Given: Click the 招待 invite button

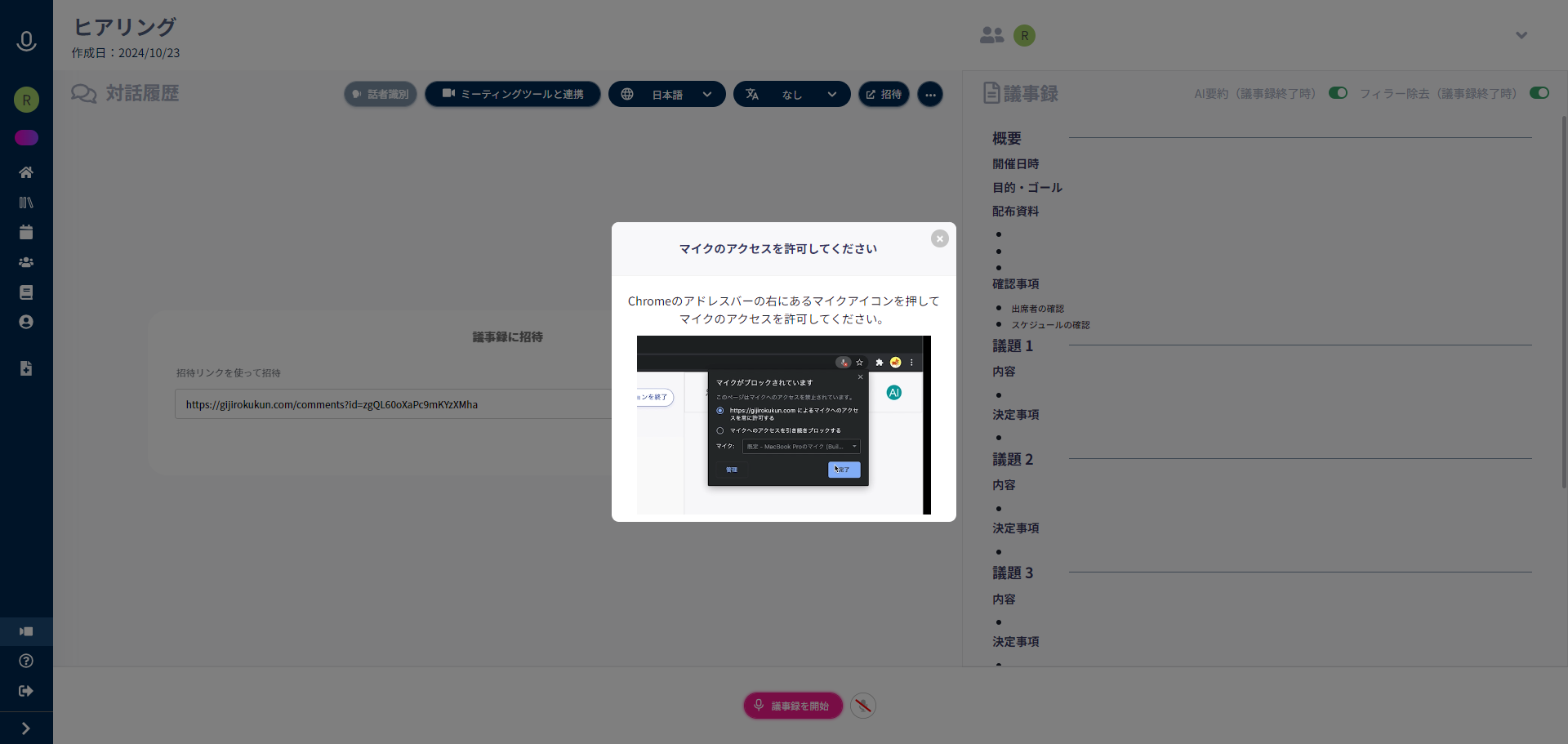Looking at the screenshot, I should [x=884, y=95].
